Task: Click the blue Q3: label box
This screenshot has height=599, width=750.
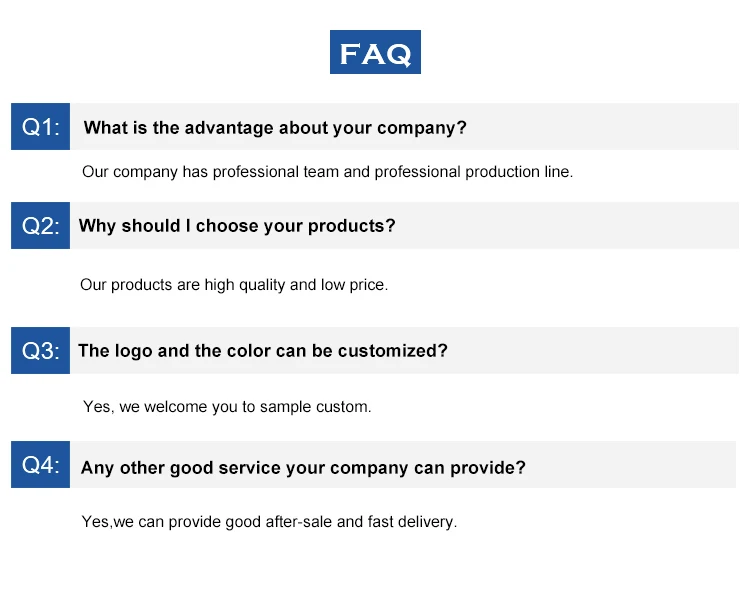Action: 41,351
